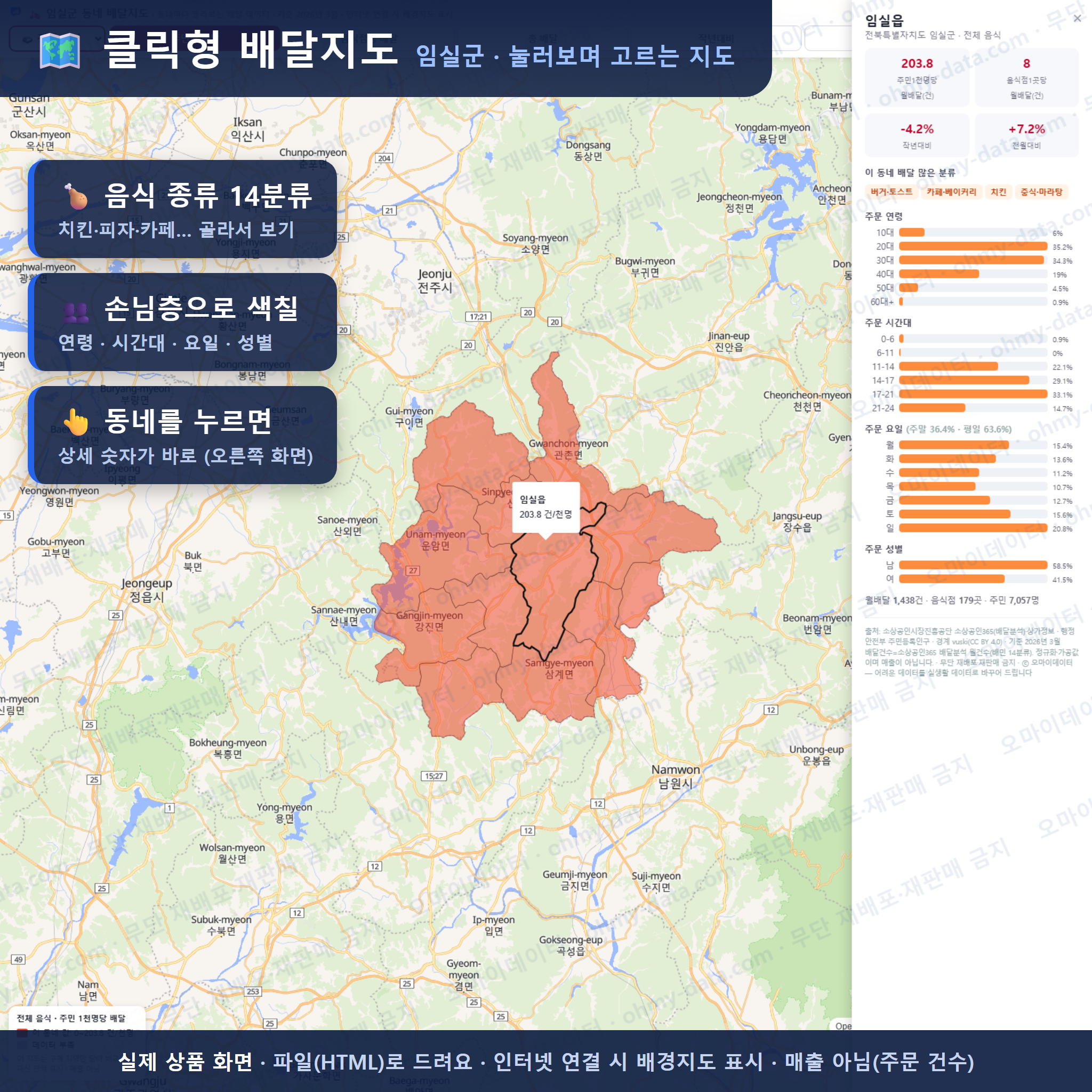
Task: Click the 일 weekday bar at 20.8%
Action: 973,528
